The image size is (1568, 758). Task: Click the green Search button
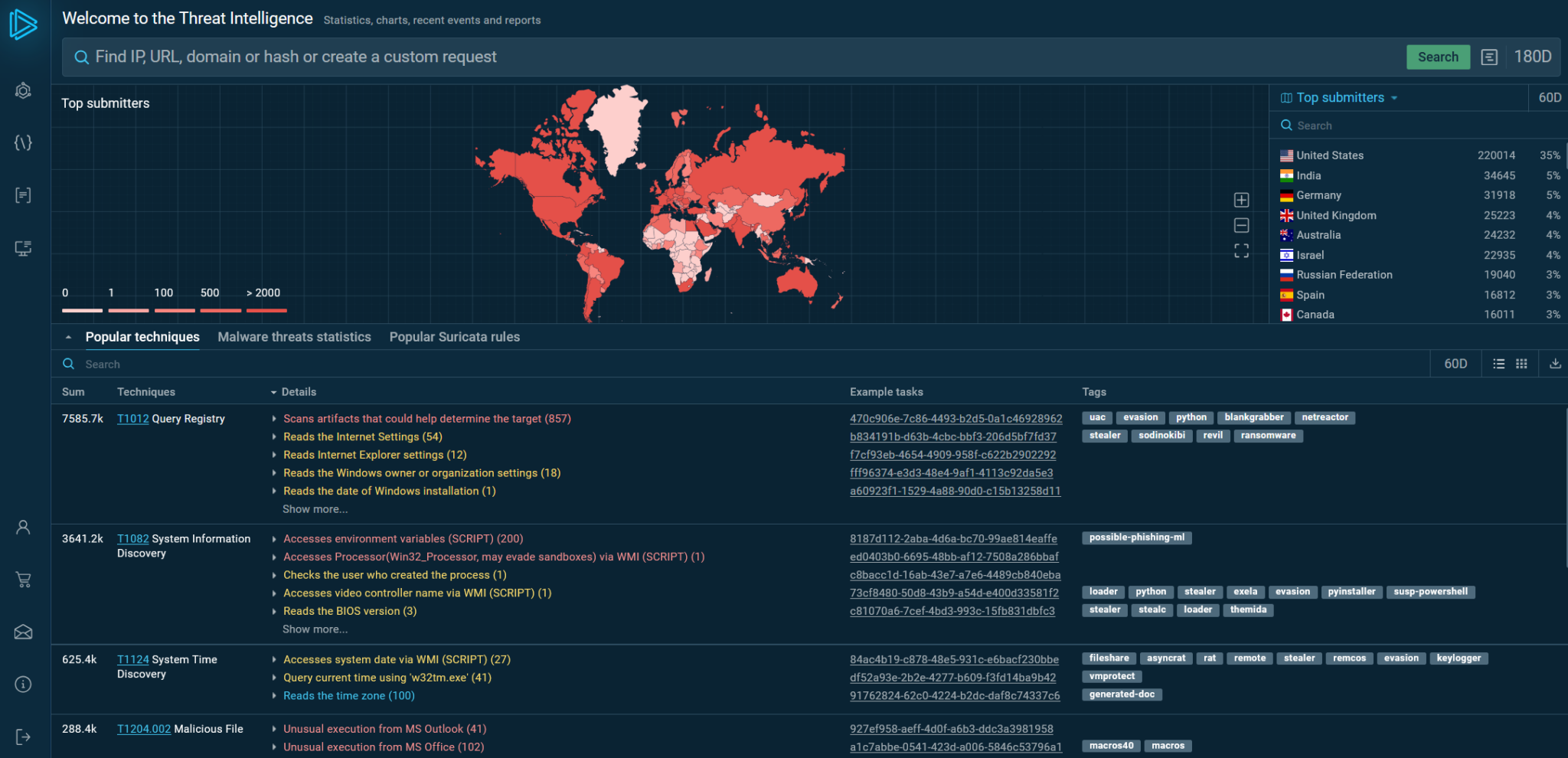1438,57
